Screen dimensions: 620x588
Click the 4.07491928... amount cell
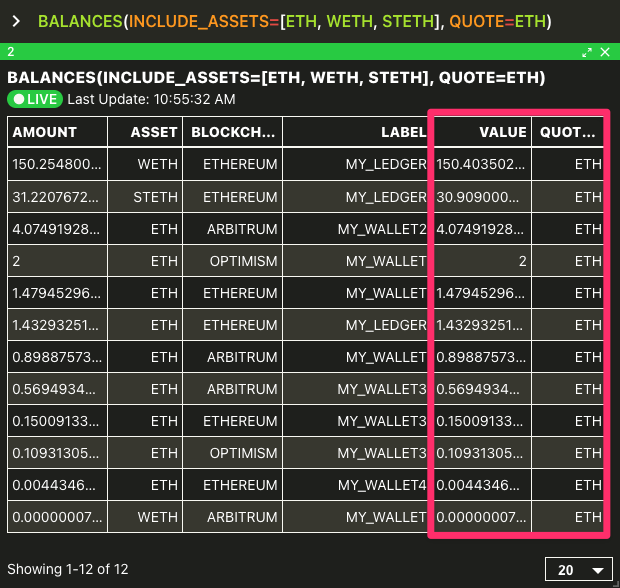click(x=57, y=229)
